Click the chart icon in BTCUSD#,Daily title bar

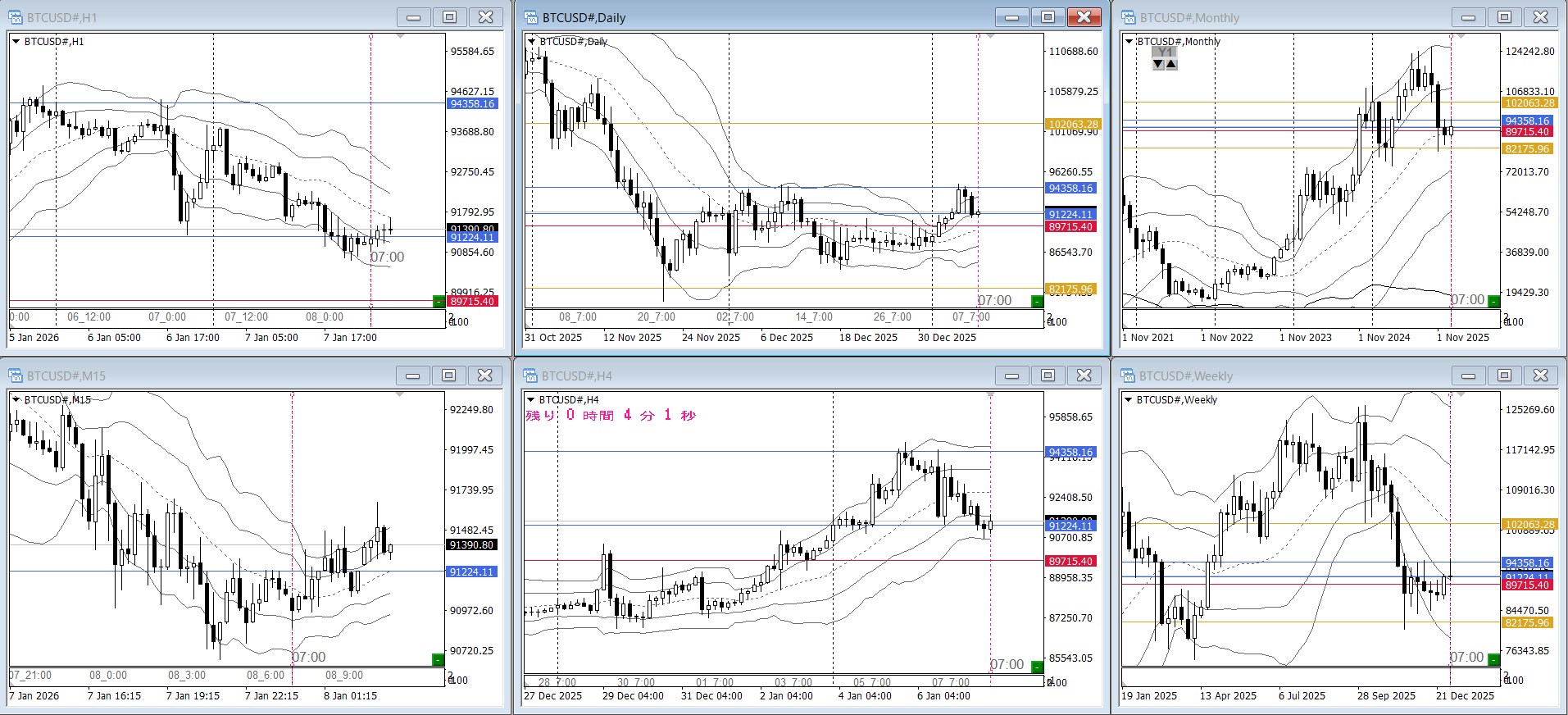coord(531,17)
